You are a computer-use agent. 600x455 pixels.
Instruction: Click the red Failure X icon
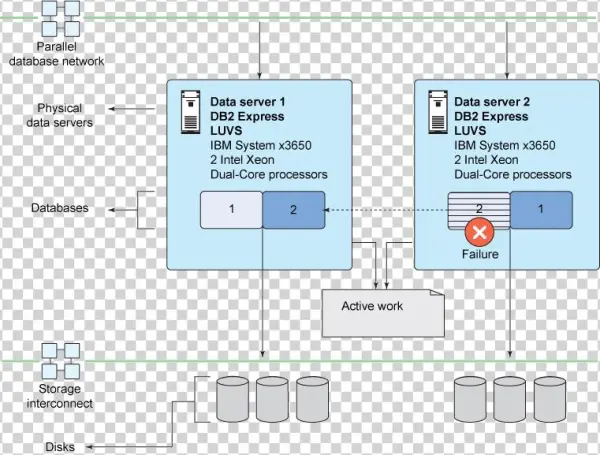[479, 232]
